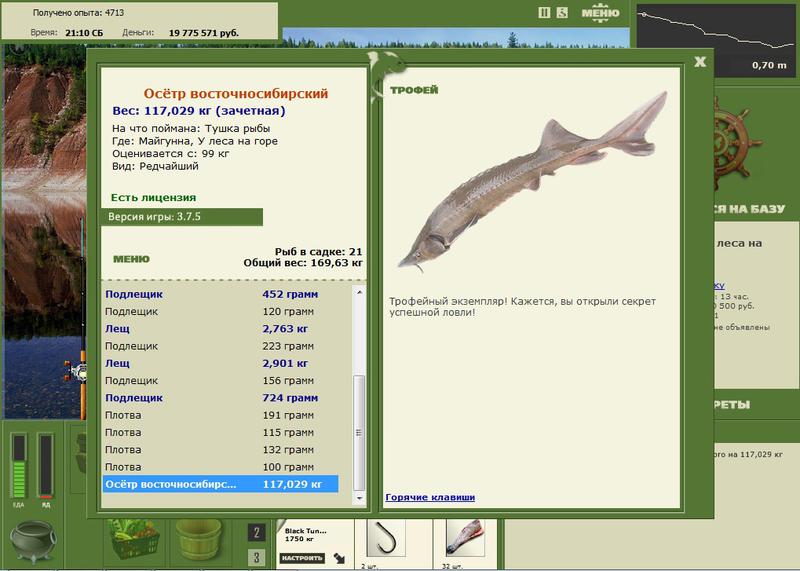Click the reel on the fishing rod
The image size is (800, 571).
[77, 371]
